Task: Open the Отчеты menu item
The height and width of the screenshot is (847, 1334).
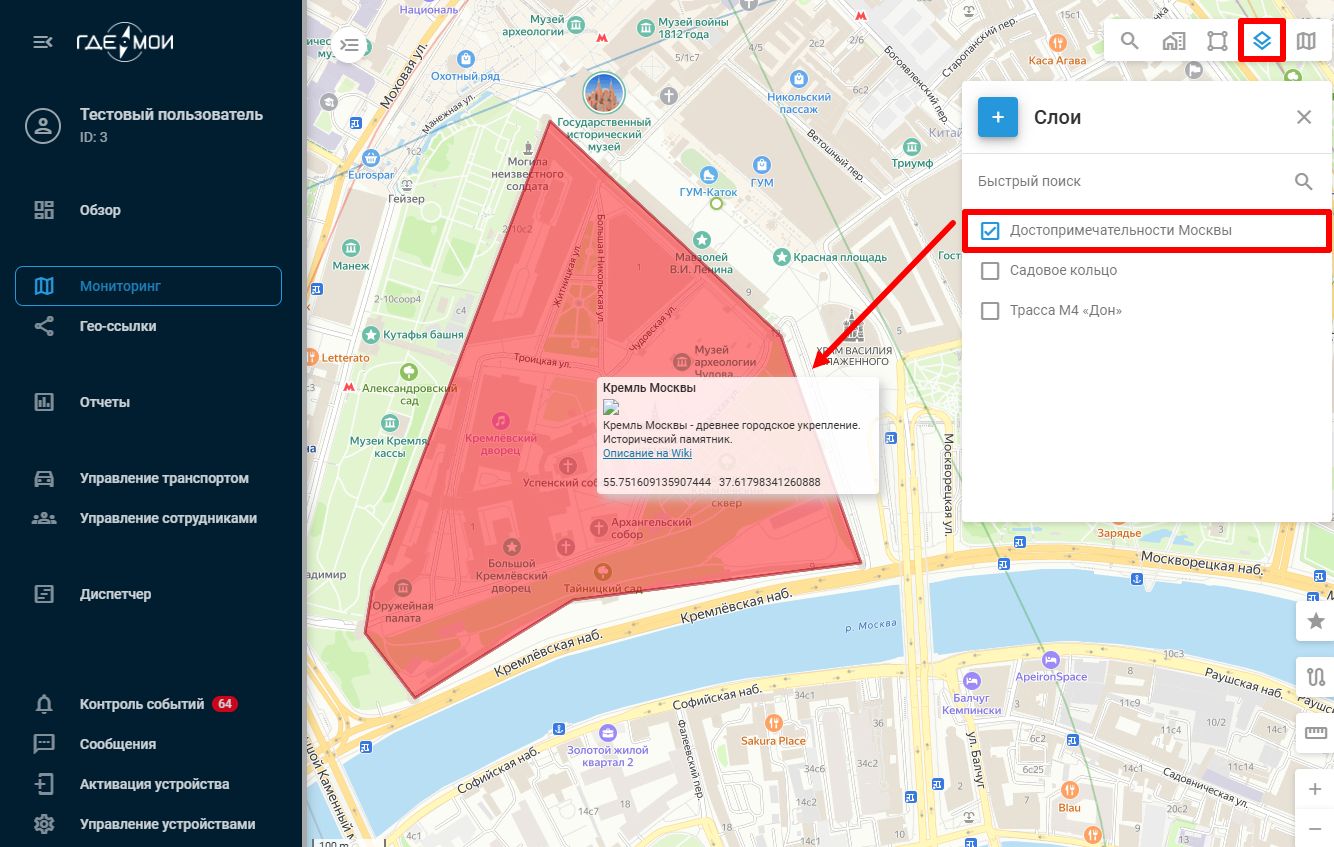Action: coord(105,403)
